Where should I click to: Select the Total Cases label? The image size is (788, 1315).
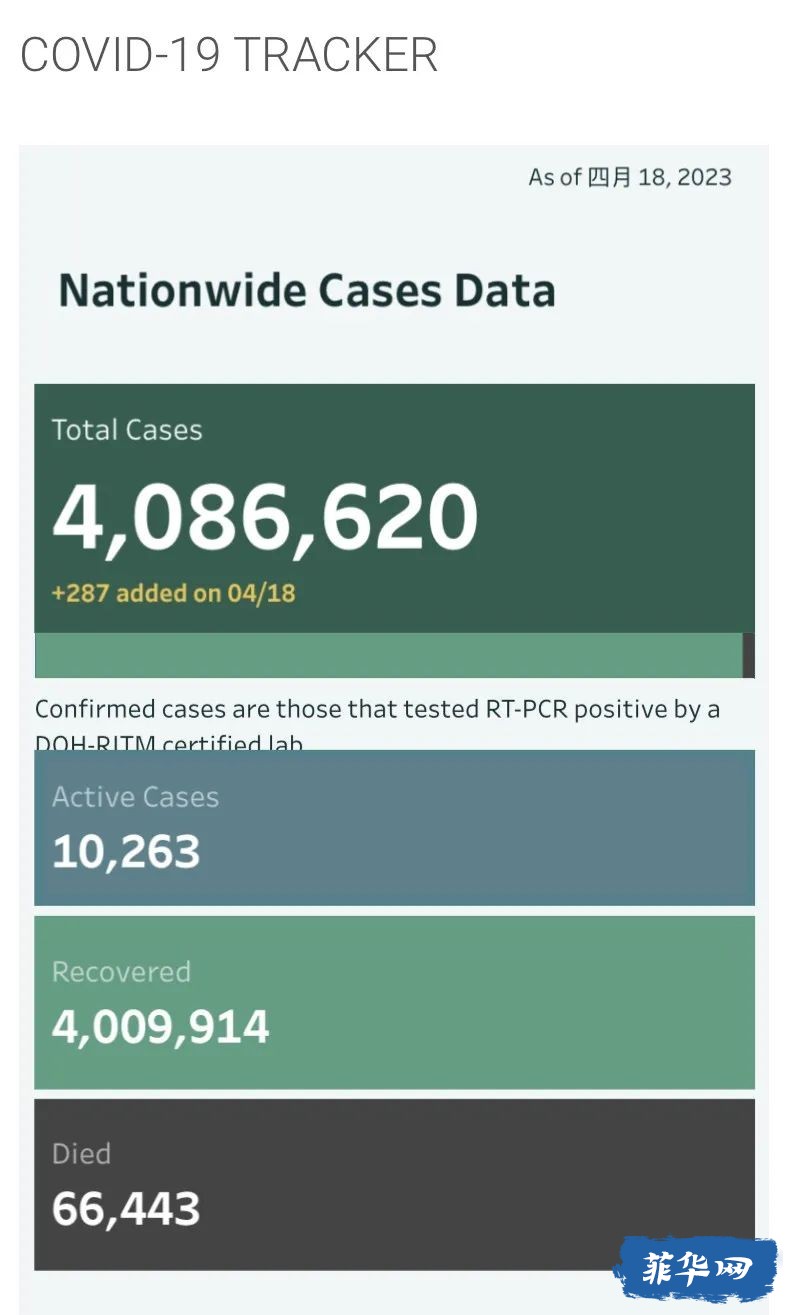pos(127,430)
